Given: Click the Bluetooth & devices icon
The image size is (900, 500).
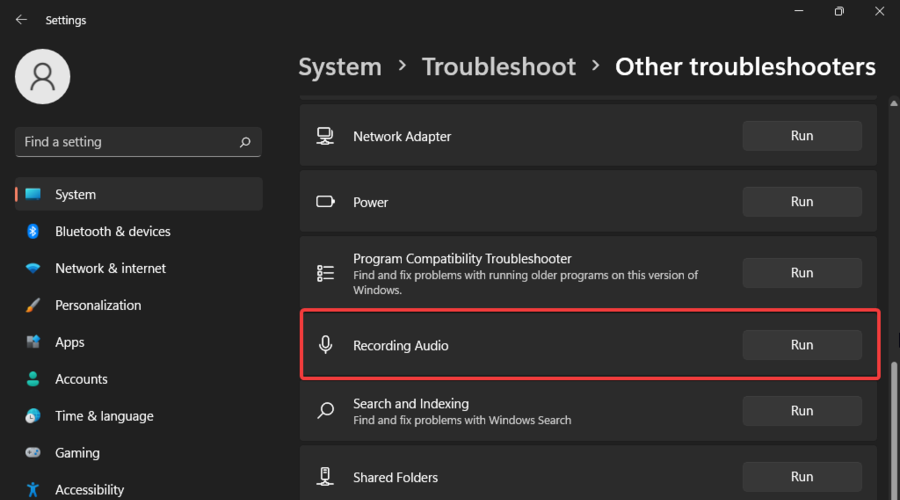Looking at the screenshot, I should (33, 232).
